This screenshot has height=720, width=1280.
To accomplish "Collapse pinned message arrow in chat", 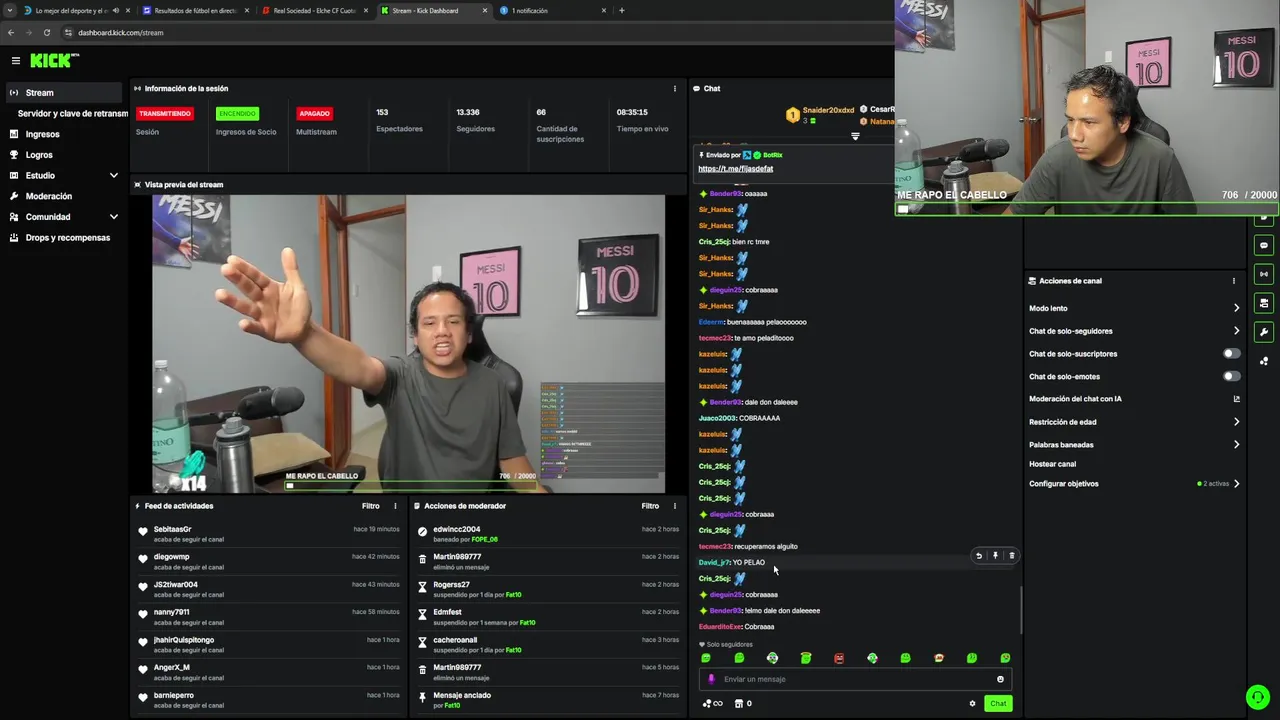I will tap(855, 136).
